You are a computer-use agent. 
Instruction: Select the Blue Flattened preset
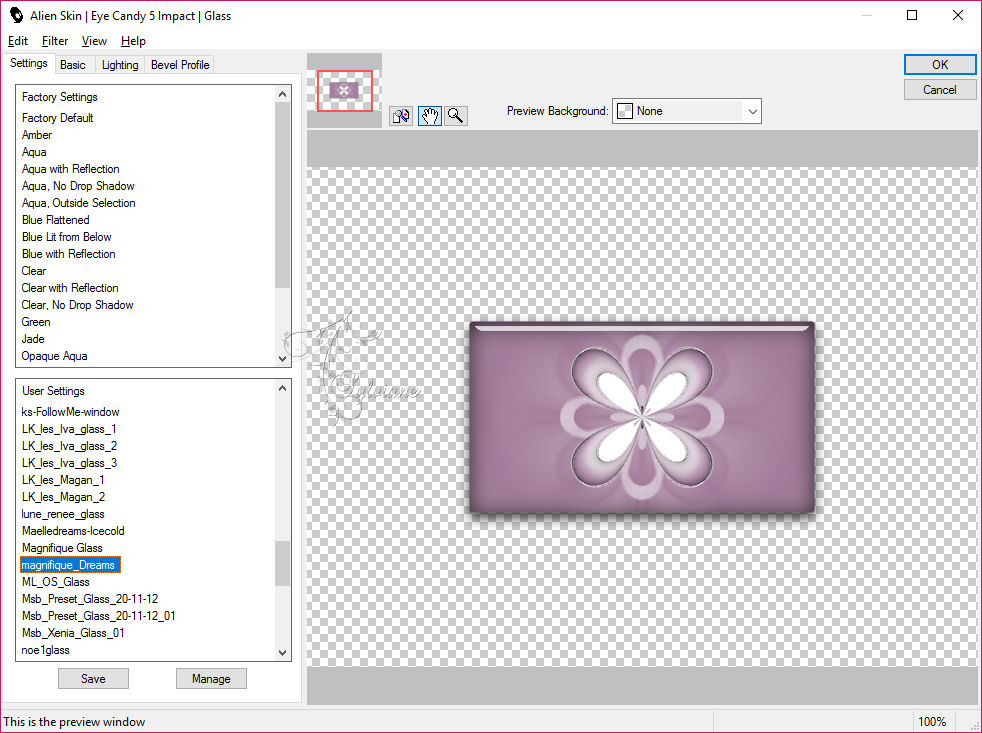(56, 220)
